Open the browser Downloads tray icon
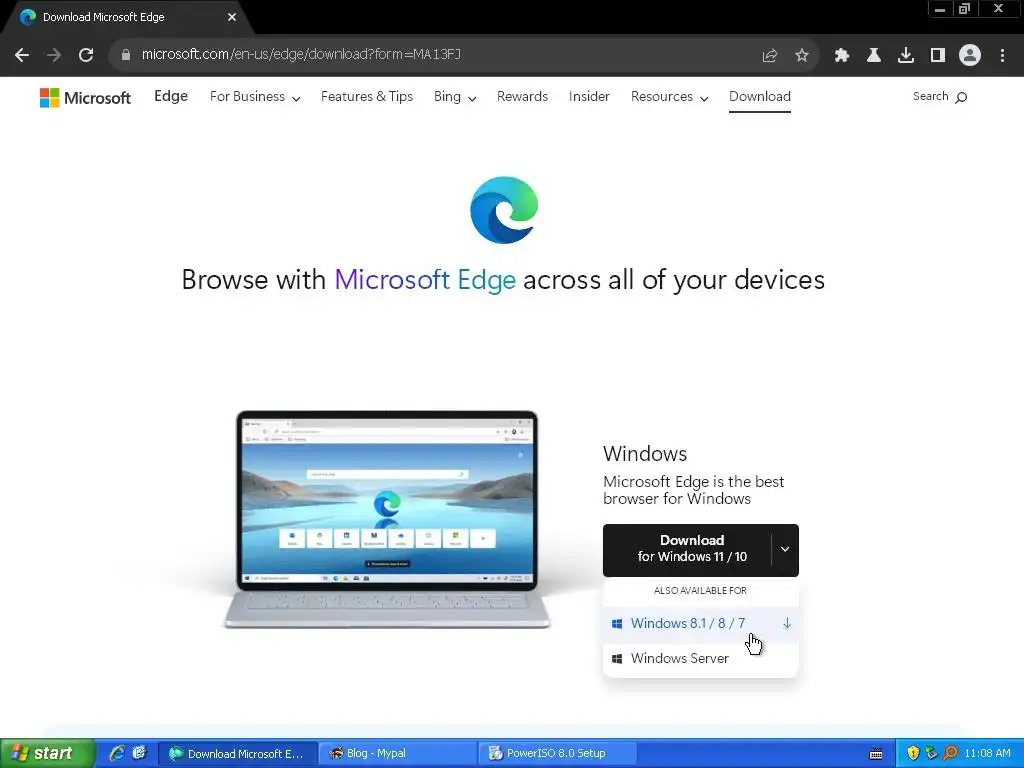1024x768 pixels. tap(906, 55)
